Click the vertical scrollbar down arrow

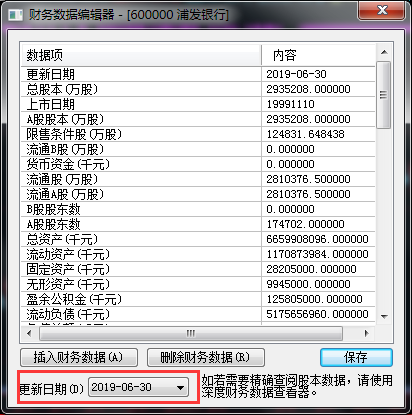point(384,316)
